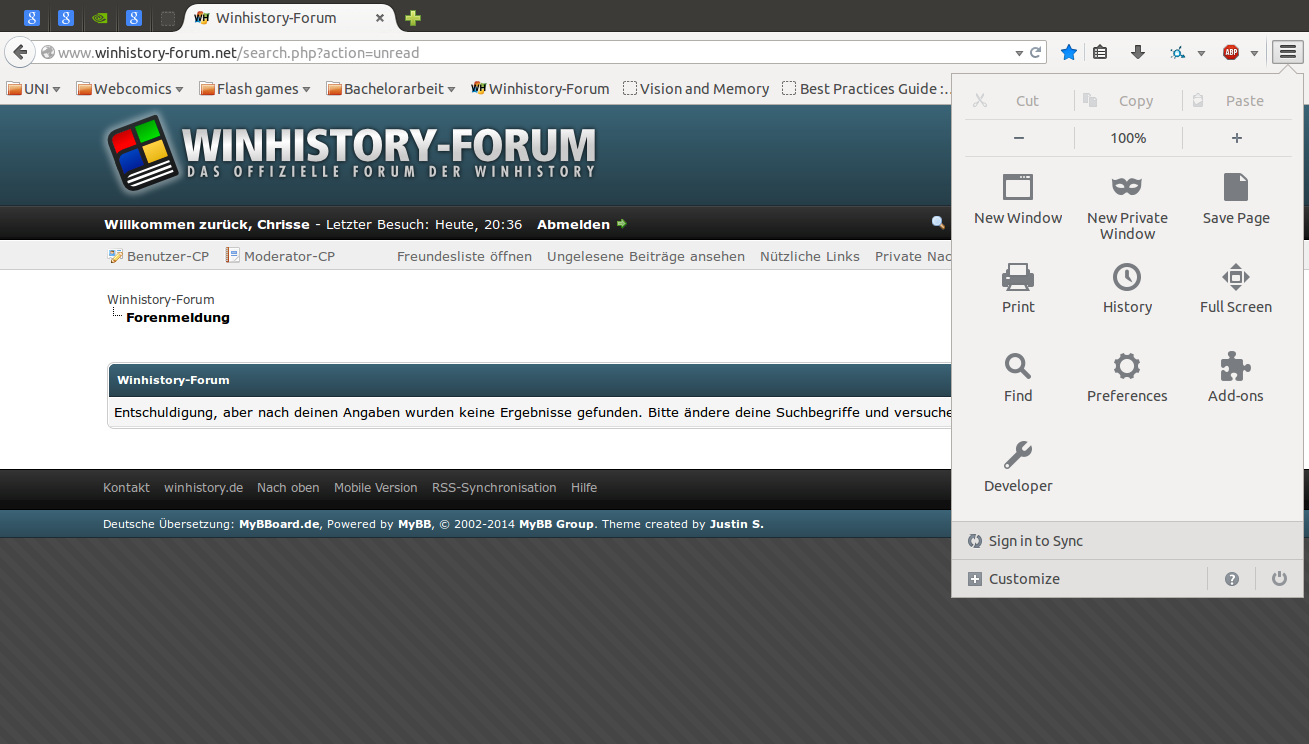Open the Downloads arrow in toolbar
The height and width of the screenshot is (744, 1309).
pyautogui.click(x=1137, y=53)
